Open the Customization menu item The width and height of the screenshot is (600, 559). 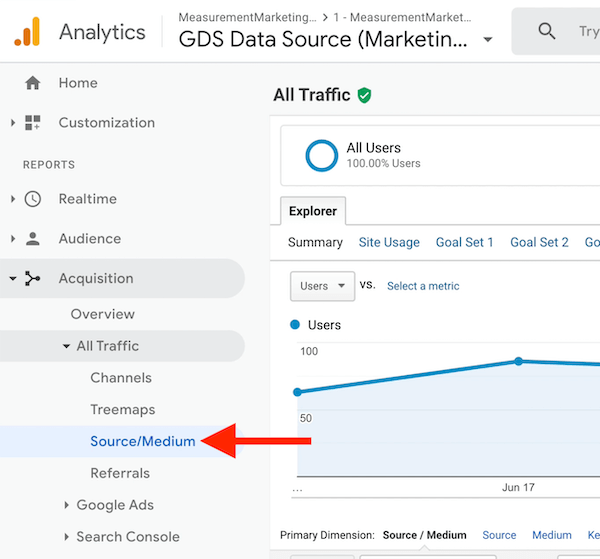pyautogui.click(x=107, y=123)
